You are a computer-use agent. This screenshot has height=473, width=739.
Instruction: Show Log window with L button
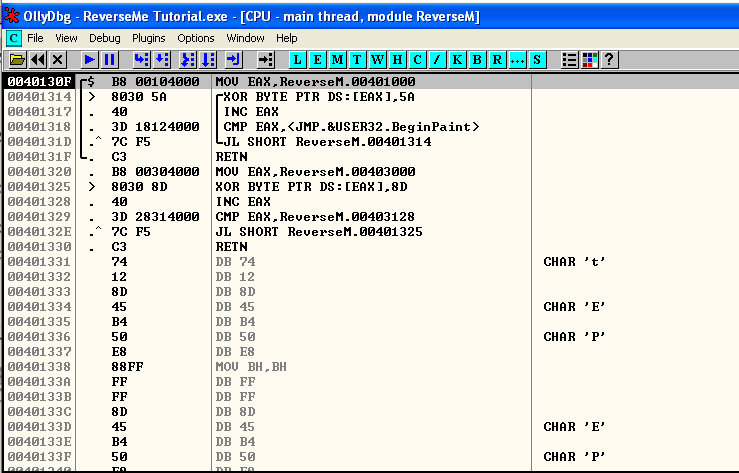297,60
